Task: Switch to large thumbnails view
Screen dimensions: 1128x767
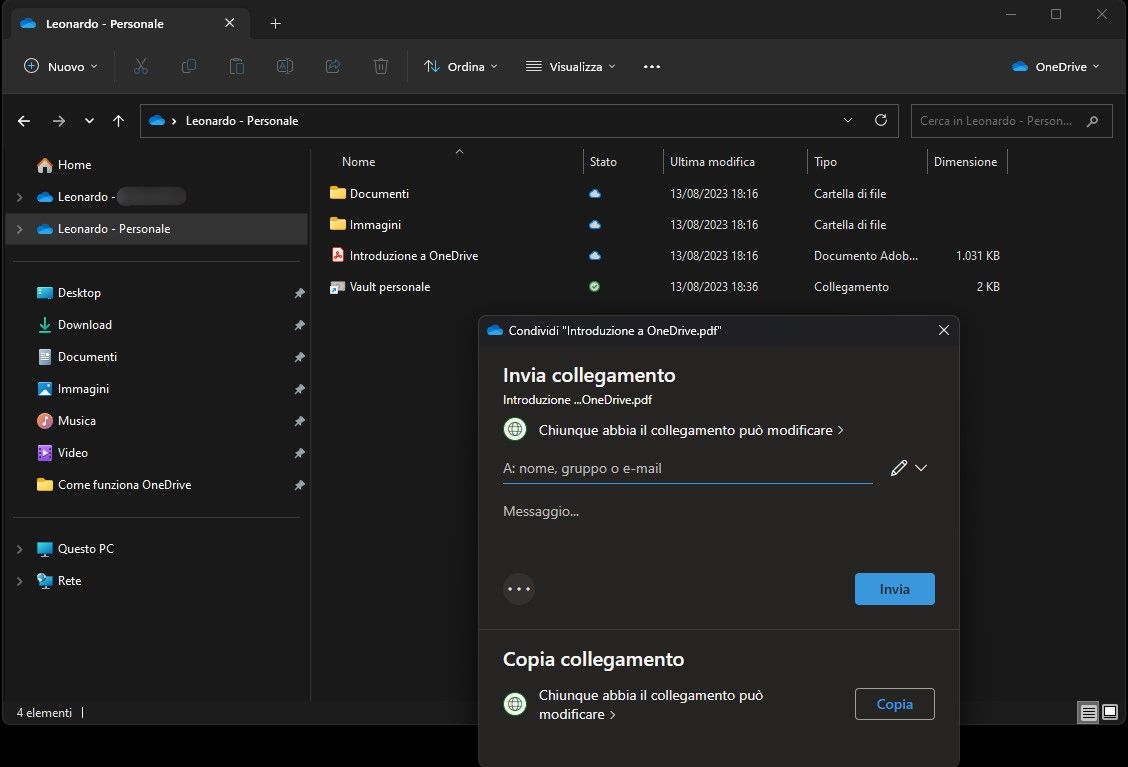Action: 1109,713
